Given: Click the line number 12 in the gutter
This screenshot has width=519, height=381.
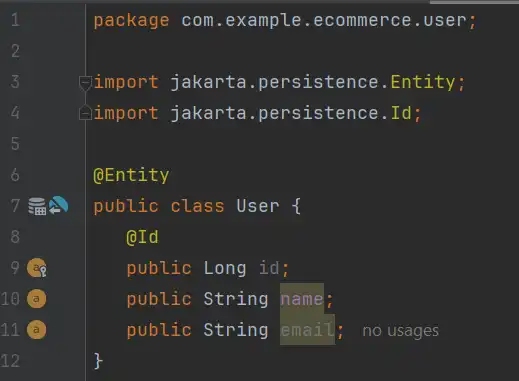Looking at the screenshot, I should (x=10, y=361).
